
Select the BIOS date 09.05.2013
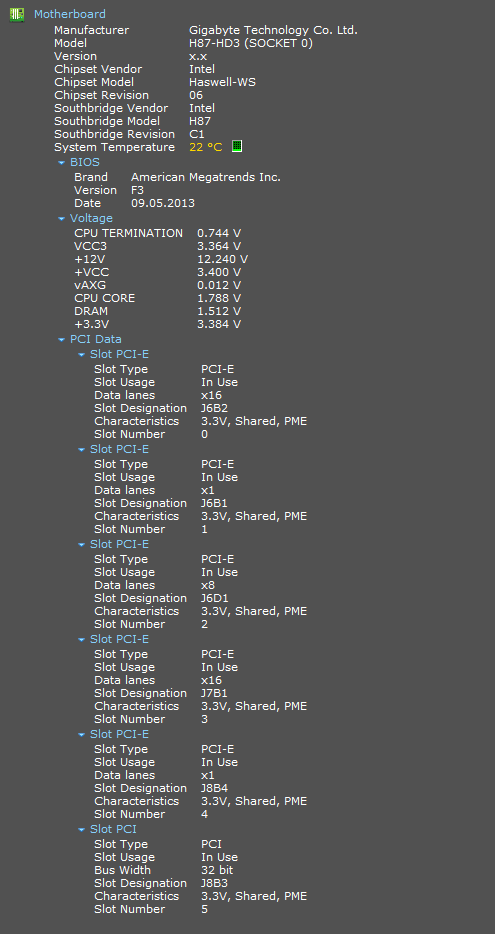click(163, 203)
